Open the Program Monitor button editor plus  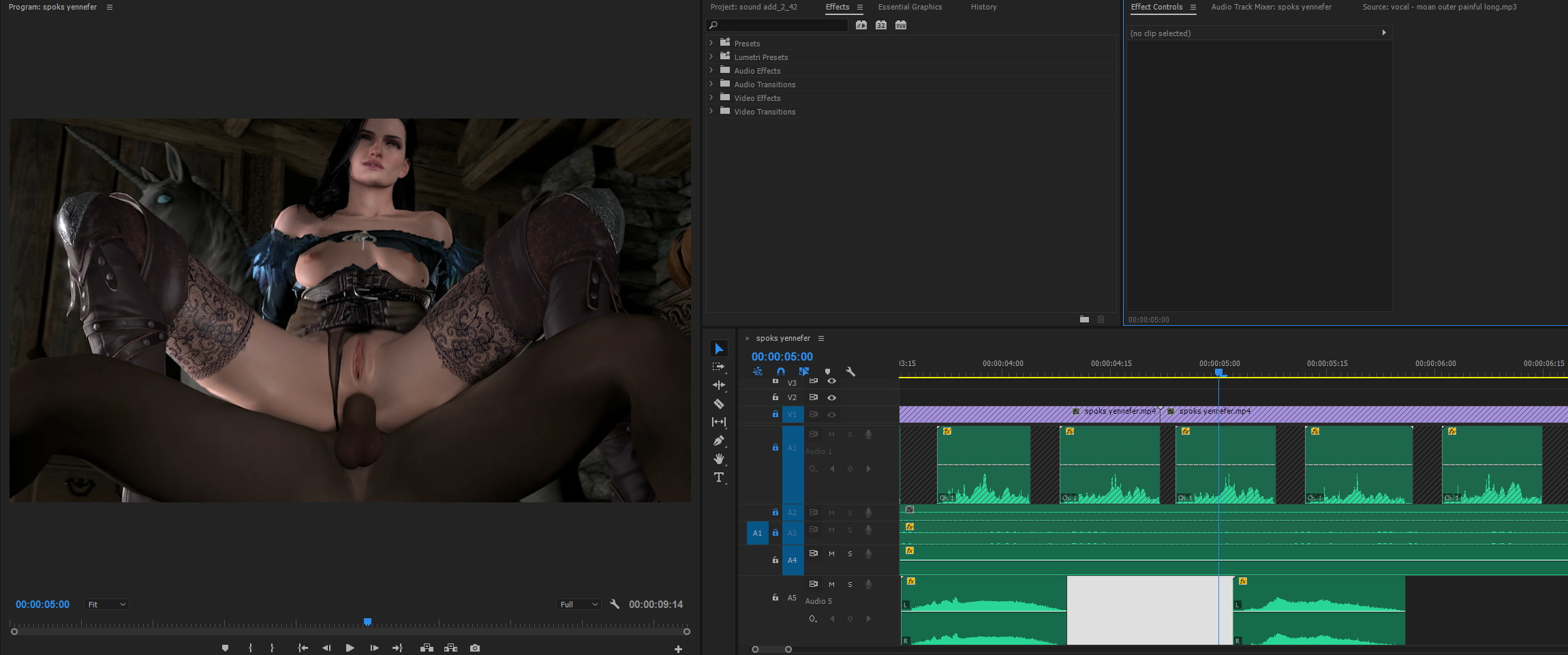pyautogui.click(x=678, y=649)
